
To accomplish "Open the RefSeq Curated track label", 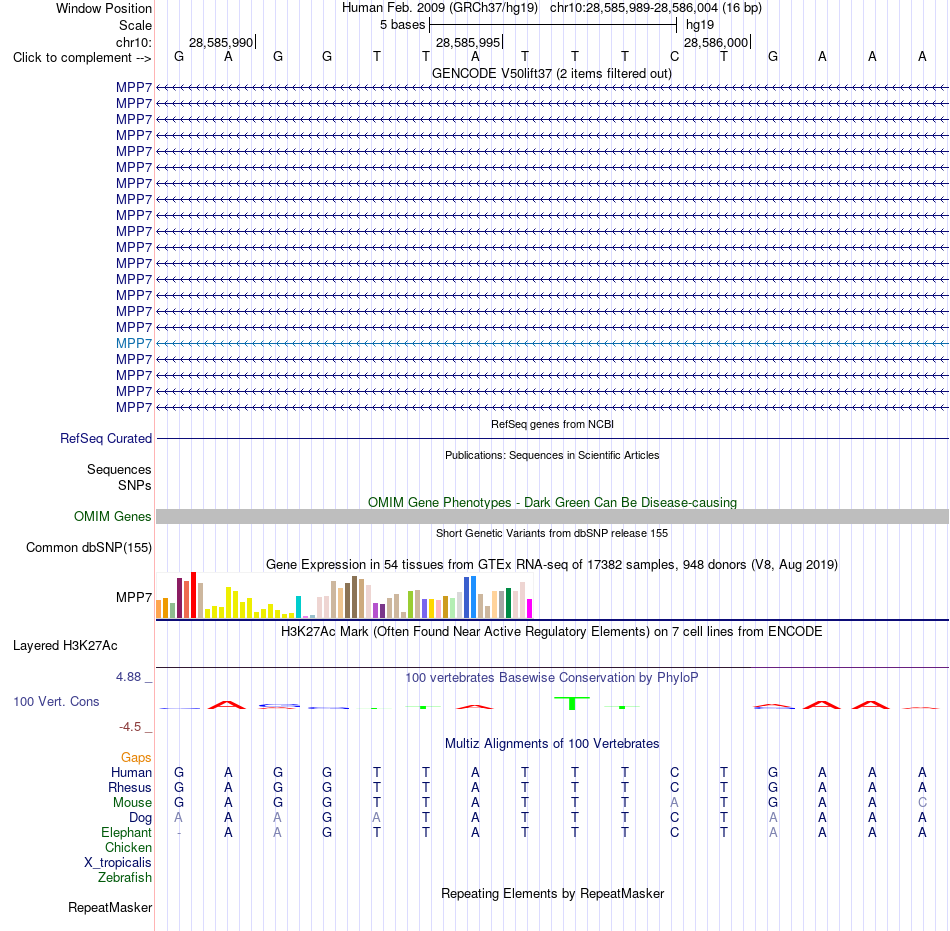I will 106,439.
